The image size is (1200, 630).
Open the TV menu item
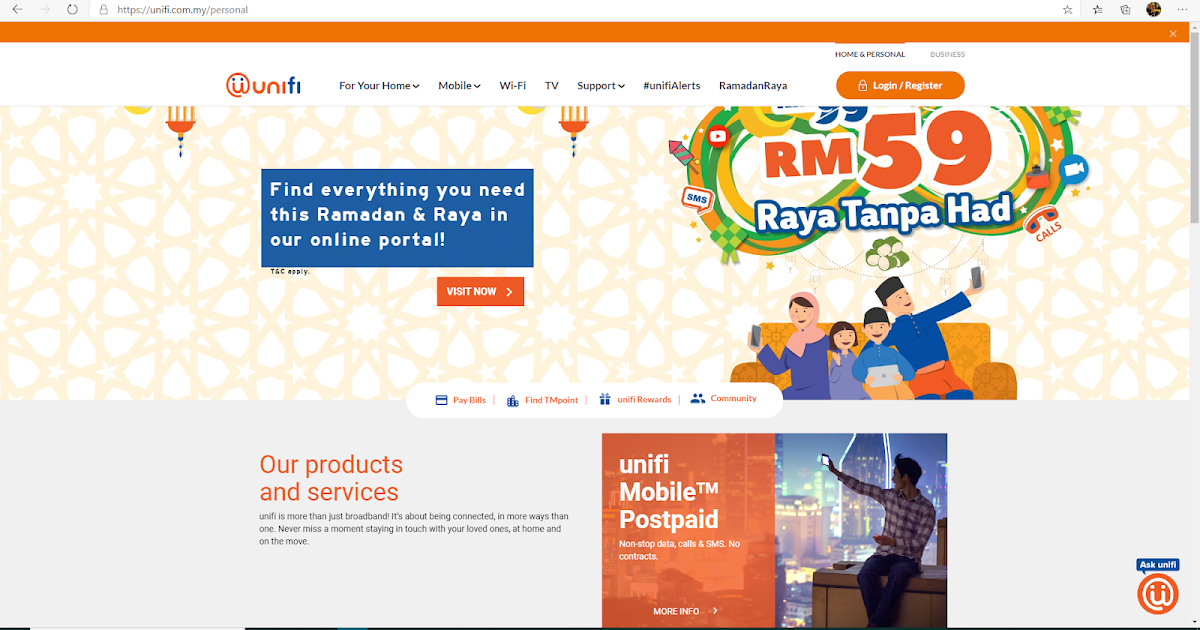pos(552,86)
